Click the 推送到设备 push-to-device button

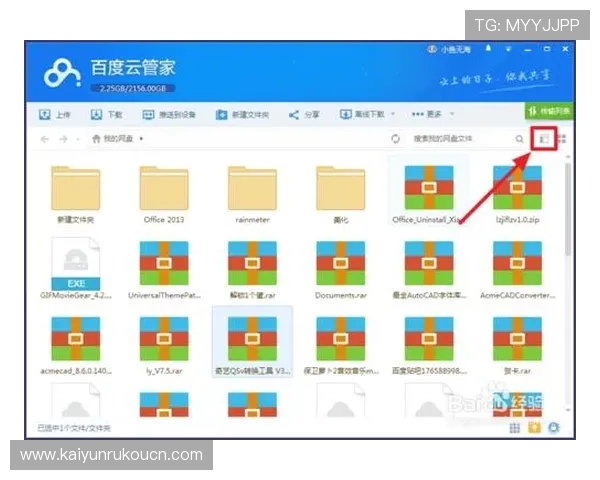(169, 114)
